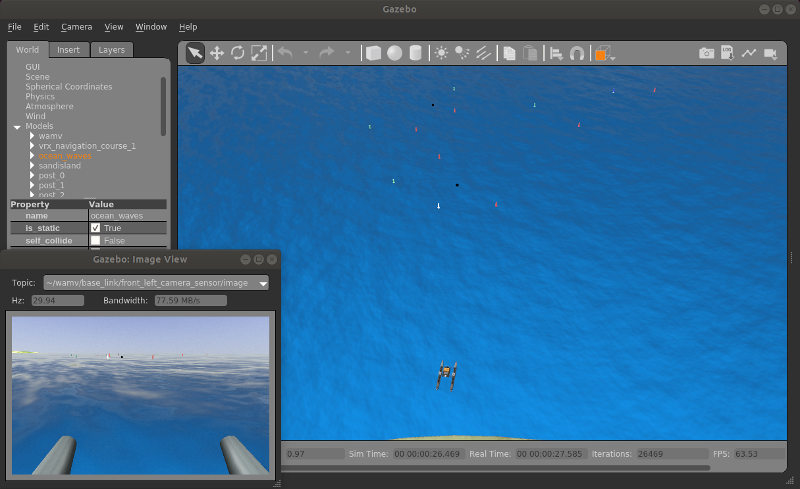This screenshot has width=800, height=489.
Task: Insert a sphere shape
Action: [395, 53]
